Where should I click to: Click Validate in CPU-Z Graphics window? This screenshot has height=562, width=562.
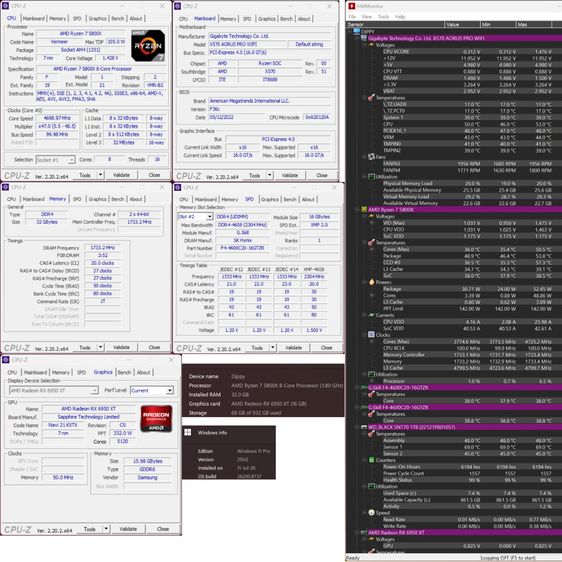pyautogui.click(x=128, y=529)
